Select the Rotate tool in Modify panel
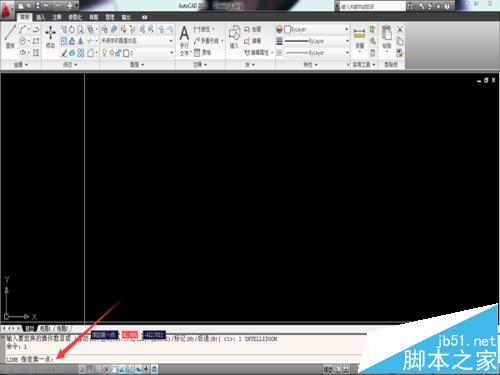 [72, 30]
